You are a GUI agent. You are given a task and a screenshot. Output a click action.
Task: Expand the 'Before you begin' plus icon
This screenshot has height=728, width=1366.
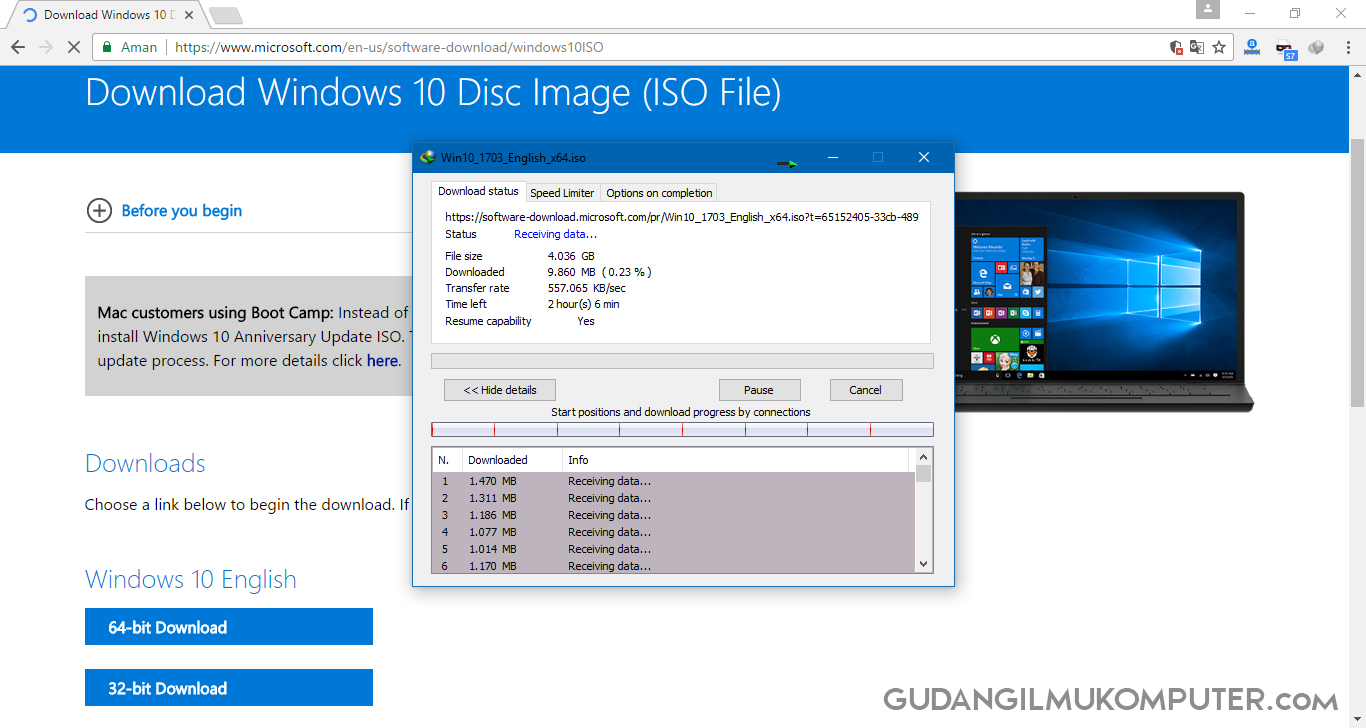click(99, 210)
